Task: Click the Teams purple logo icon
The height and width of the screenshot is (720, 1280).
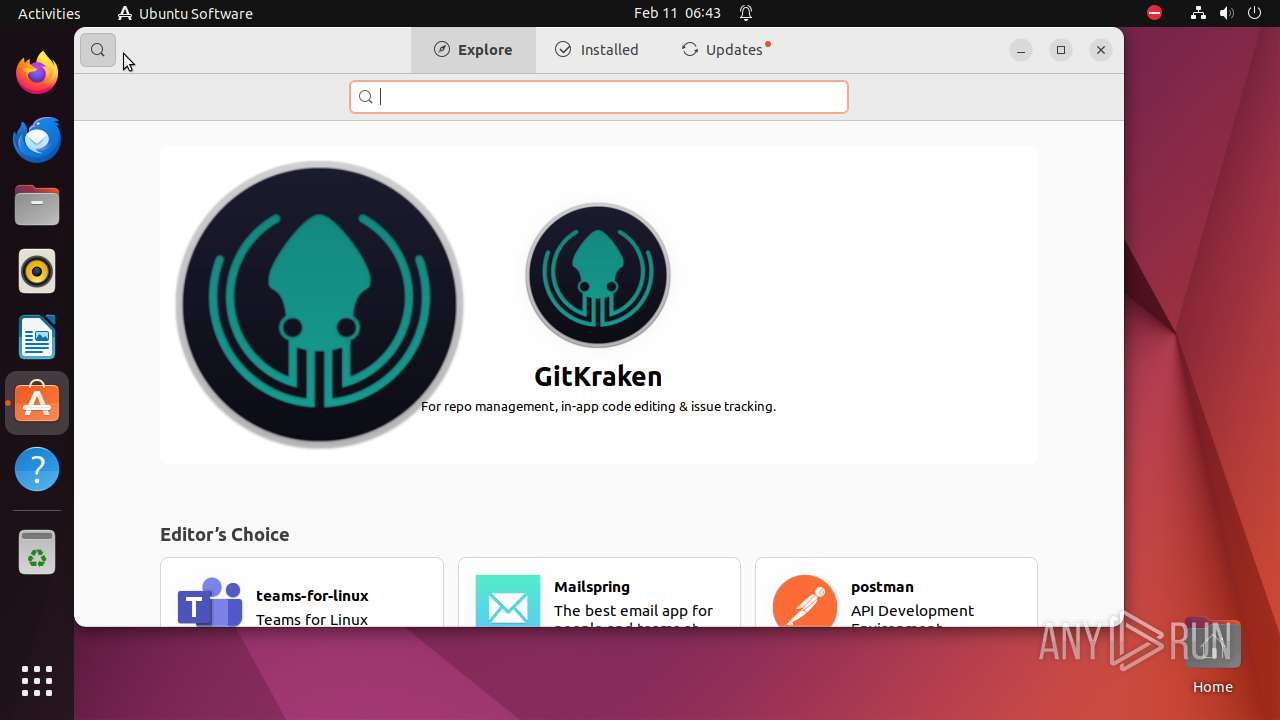Action: coord(210,601)
